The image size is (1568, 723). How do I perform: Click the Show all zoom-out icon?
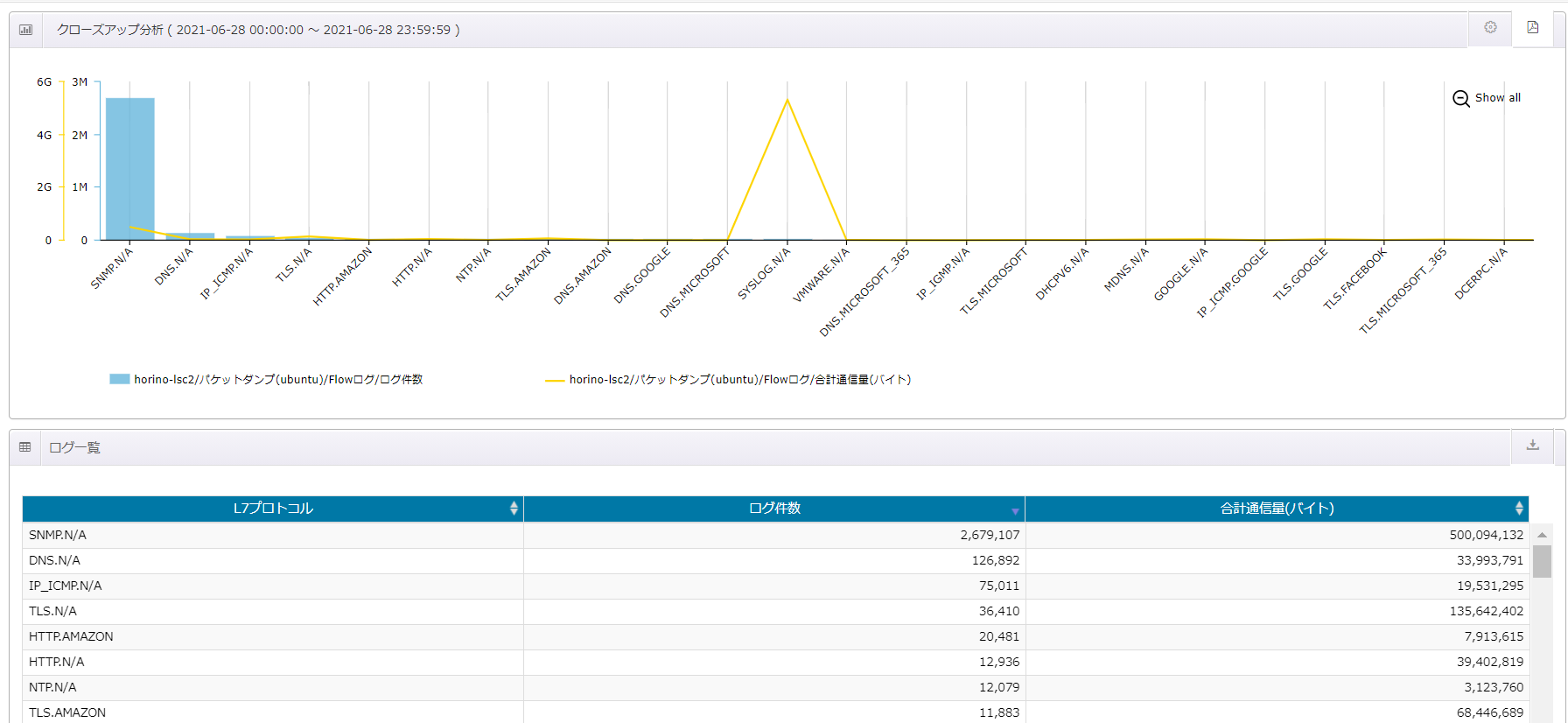pos(1461,98)
